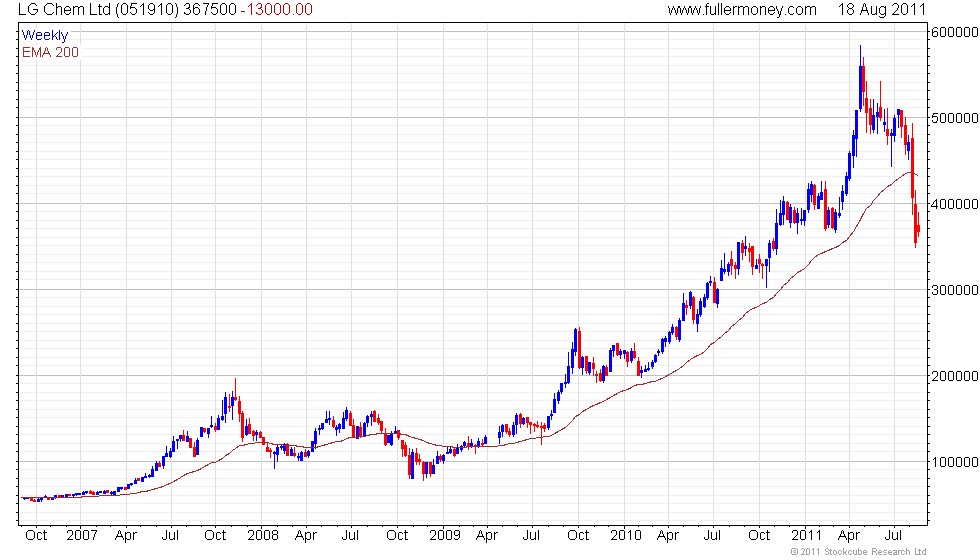Click the 400000 price axis label
Viewport: 980px width, 560px height.
[x=954, y=204]
